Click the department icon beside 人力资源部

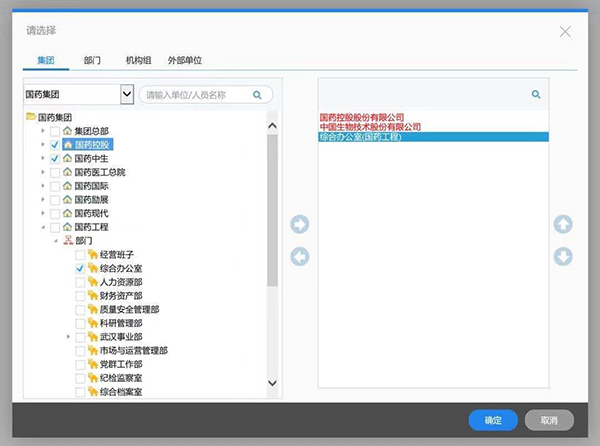click(x=93, y=282)
